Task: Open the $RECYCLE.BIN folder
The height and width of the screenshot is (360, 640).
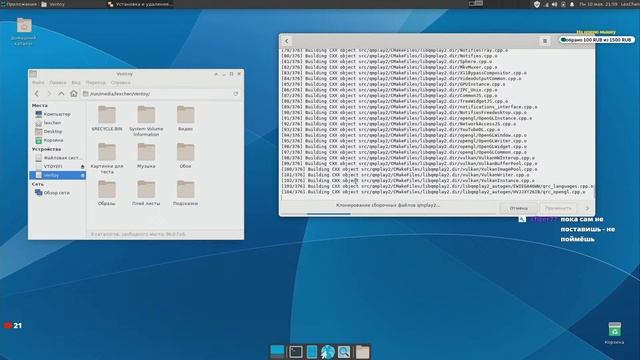Action: coord(107,118)
